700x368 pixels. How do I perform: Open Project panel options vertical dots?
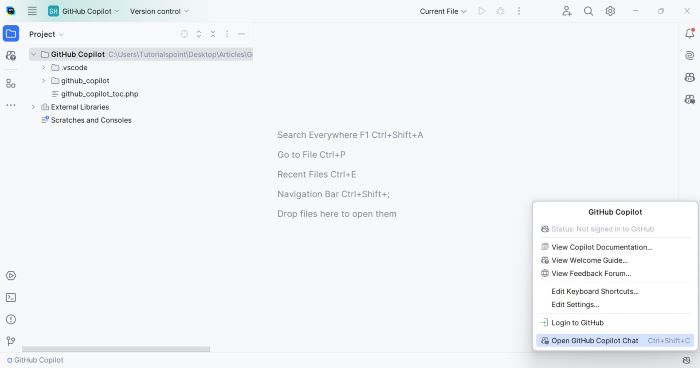(227, 34)
